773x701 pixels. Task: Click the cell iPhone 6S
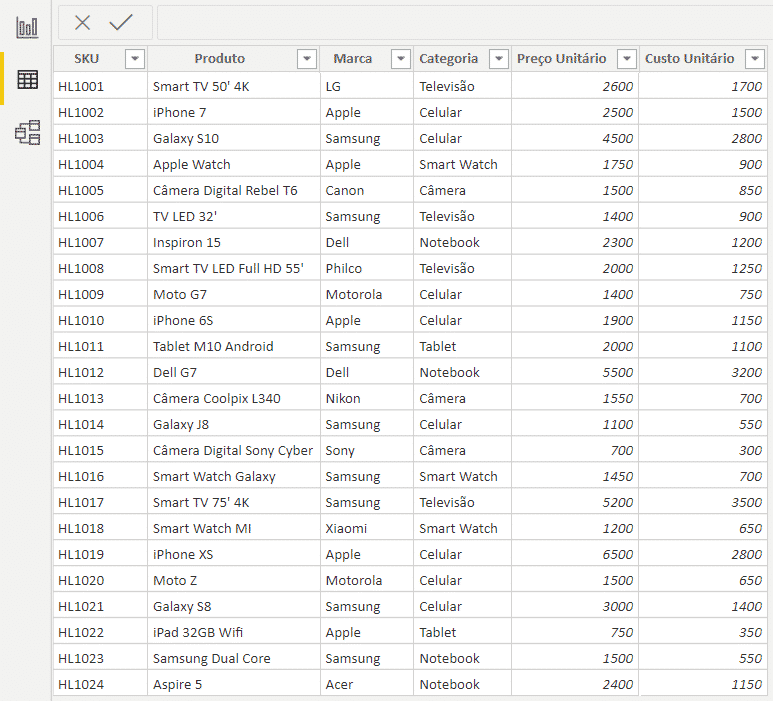pyautogui.click(x=234, y=320)
